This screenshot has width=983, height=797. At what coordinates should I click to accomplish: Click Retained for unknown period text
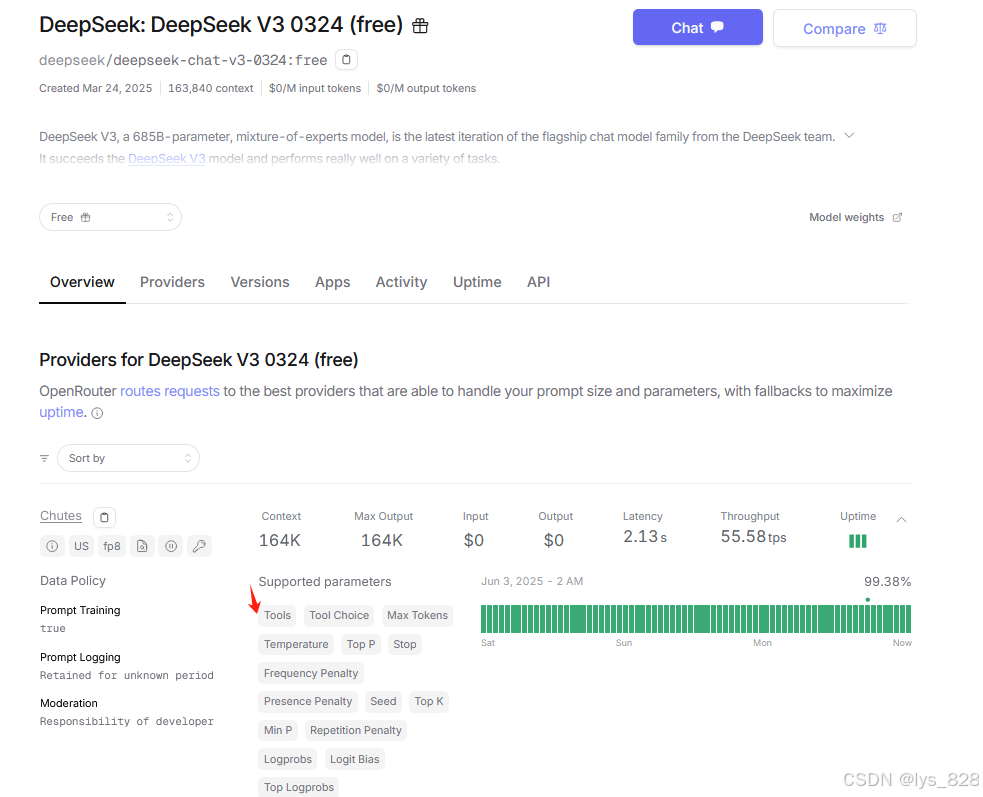(x=127, y=675)
